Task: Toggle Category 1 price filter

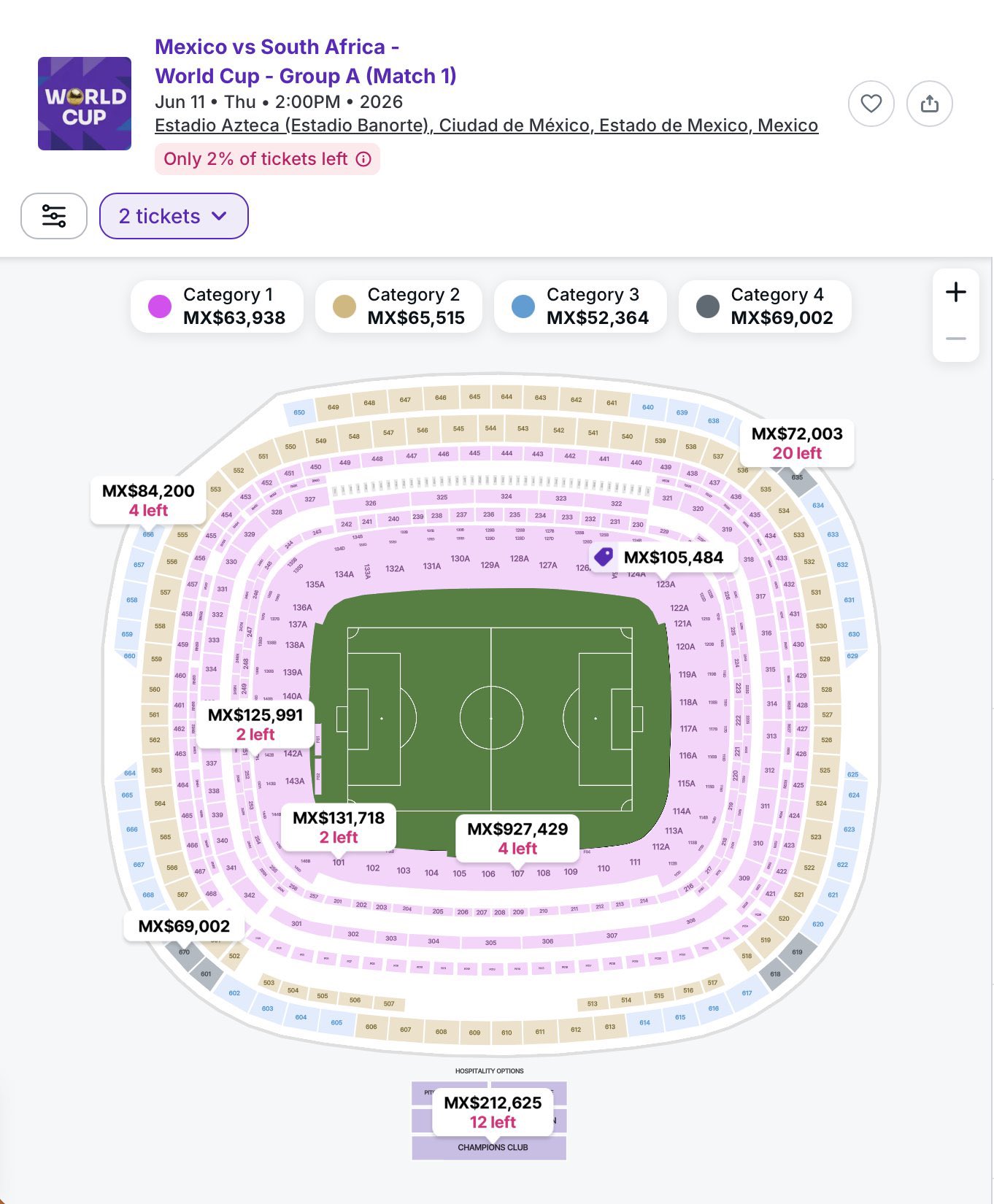Action: 217,306
